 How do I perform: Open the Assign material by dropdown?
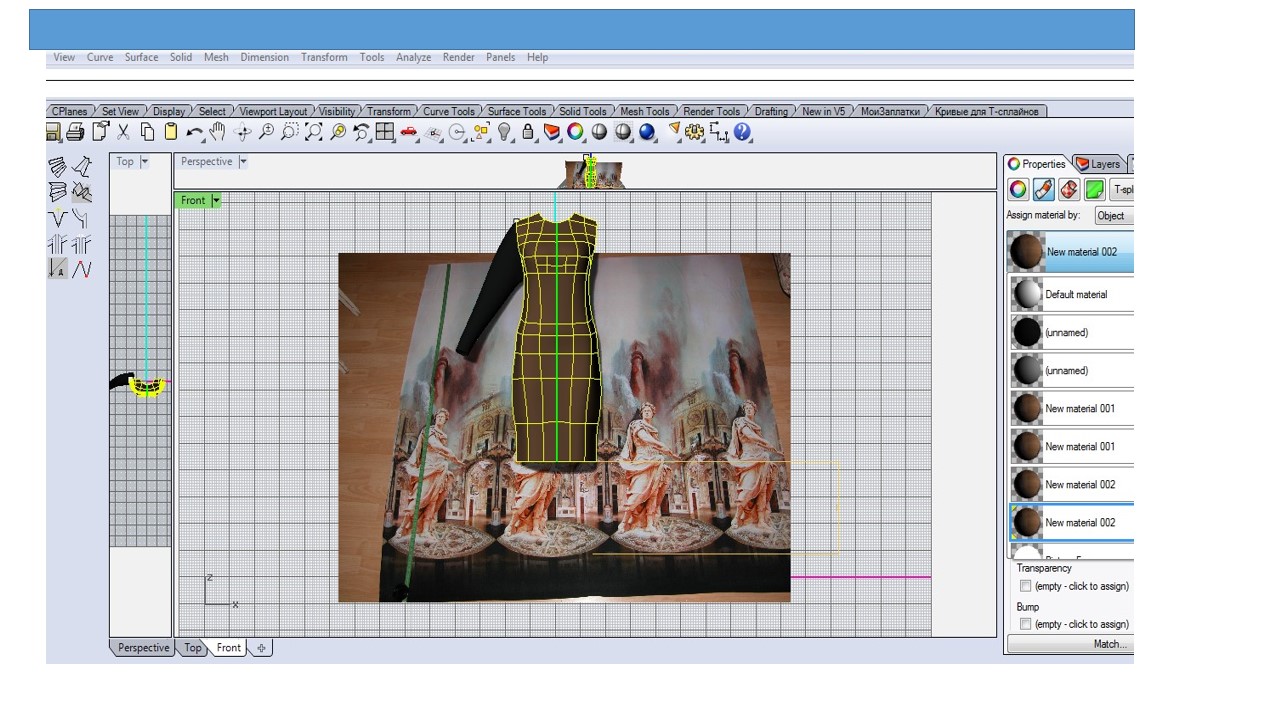click(1113, 216)
